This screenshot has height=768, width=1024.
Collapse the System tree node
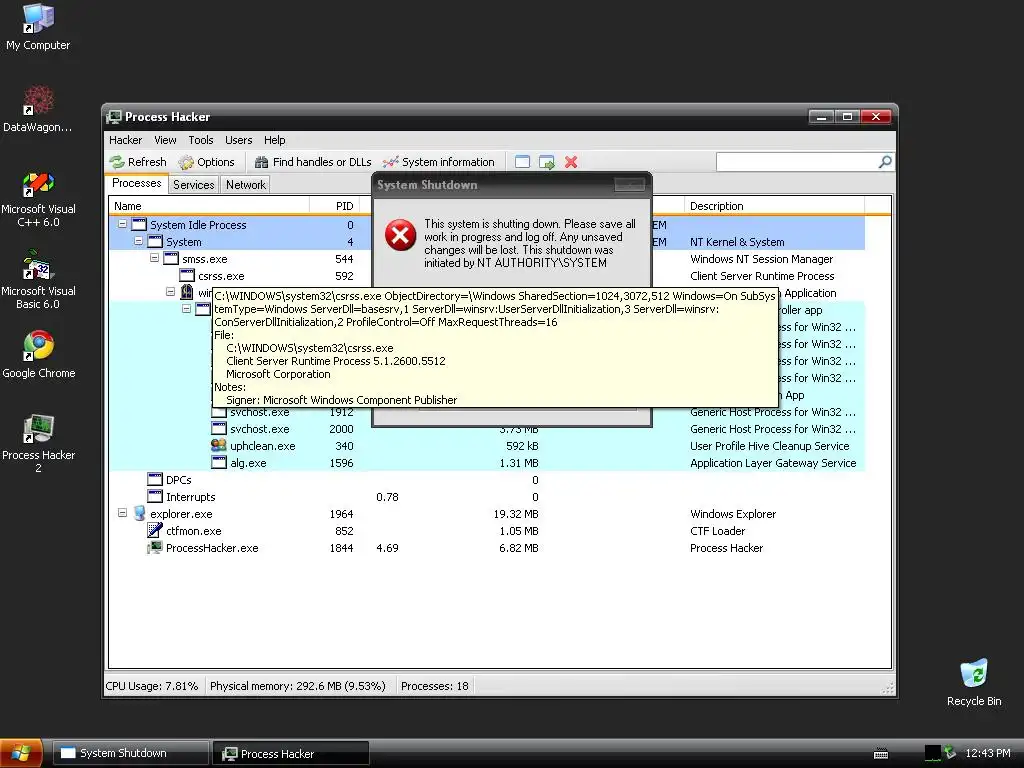coord(138,241)
